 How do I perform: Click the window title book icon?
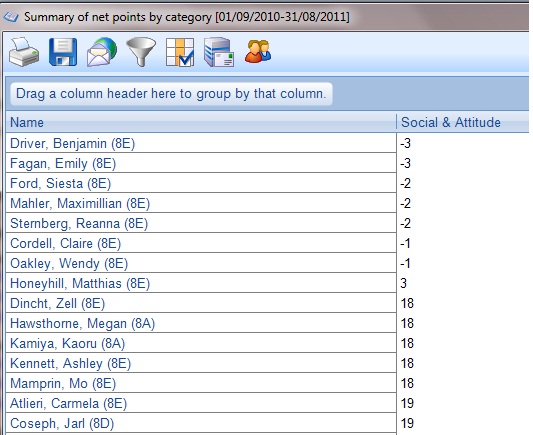[x=11, y=17]
